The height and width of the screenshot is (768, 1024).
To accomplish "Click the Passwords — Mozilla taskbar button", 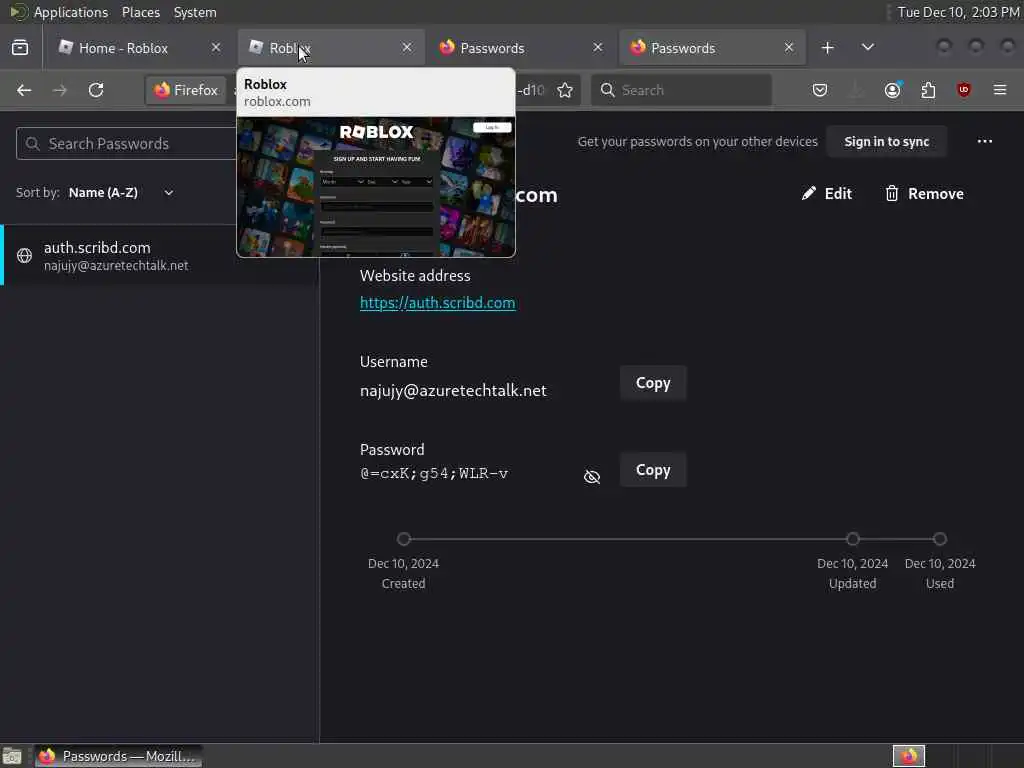I will (118, 756).
